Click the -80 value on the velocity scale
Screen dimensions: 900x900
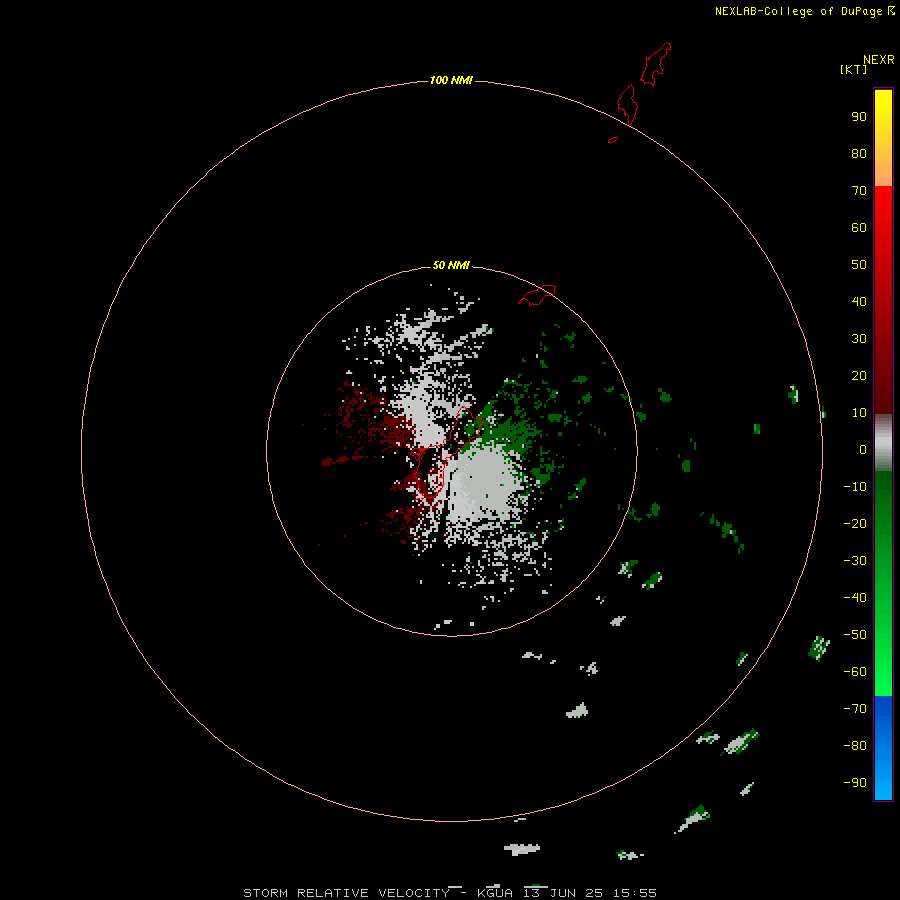pyautogui.click(x=855, y=746)
